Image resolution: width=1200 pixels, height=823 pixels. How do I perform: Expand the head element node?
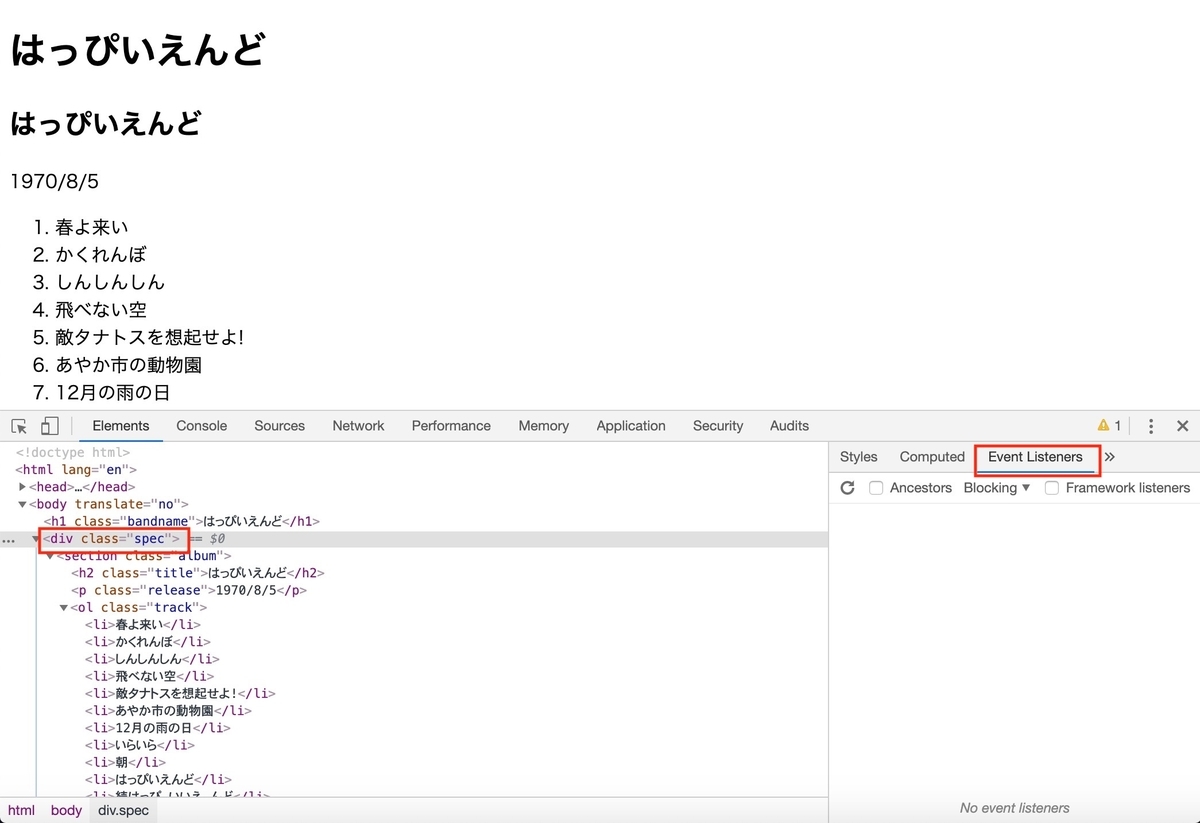[23, 487]
